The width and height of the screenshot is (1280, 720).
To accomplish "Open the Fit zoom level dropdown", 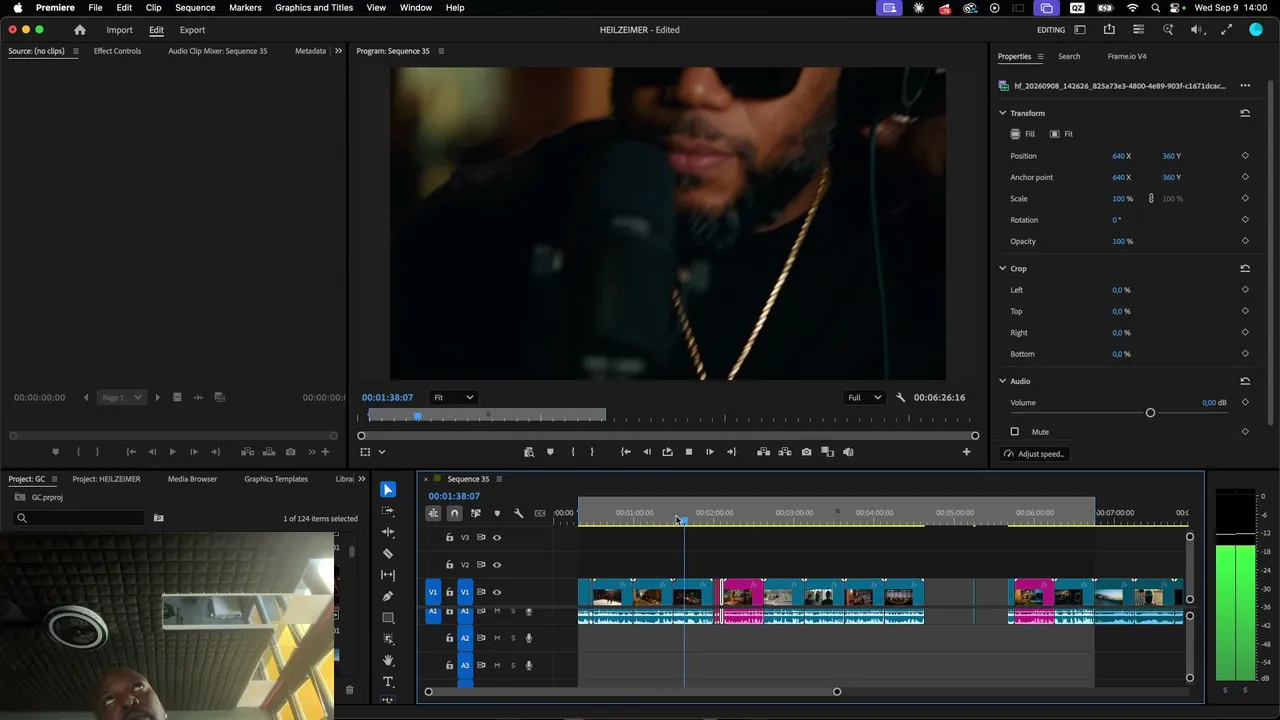I will [x=453, y=397].
